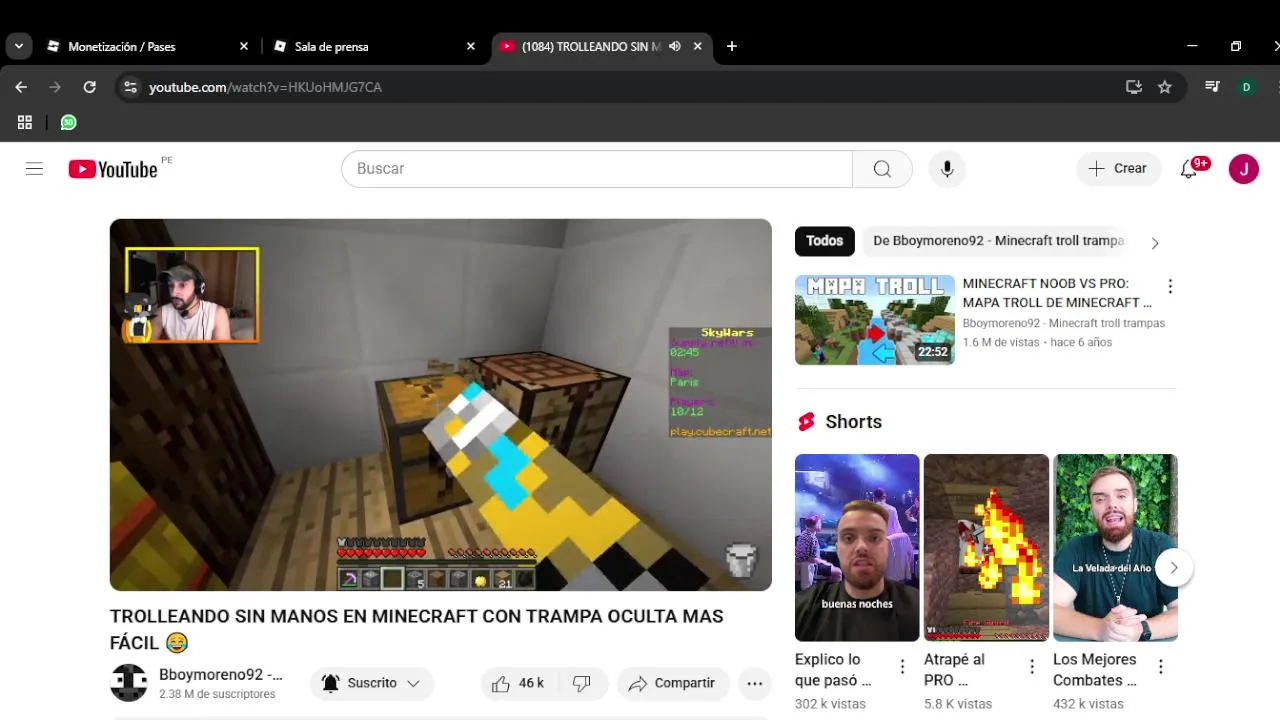The image size is (1280, 720).
Task: Click the Buscar search field
Action: point(598,169)
